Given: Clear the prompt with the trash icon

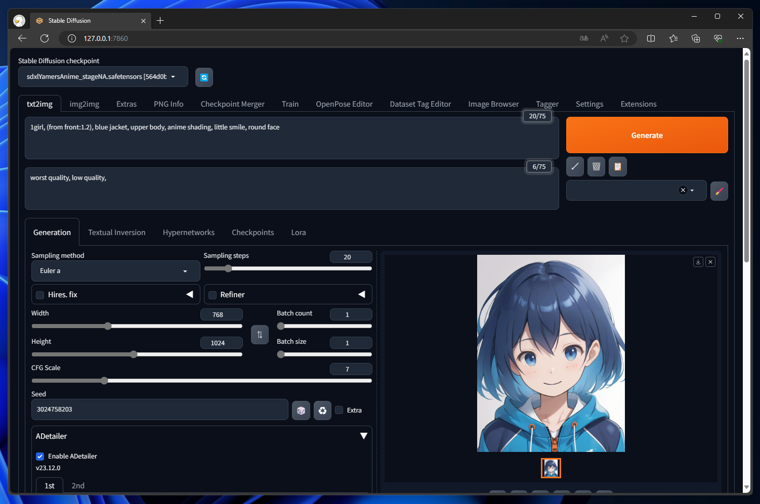Looking at the screenshot, I should click(x=596, y=167).
